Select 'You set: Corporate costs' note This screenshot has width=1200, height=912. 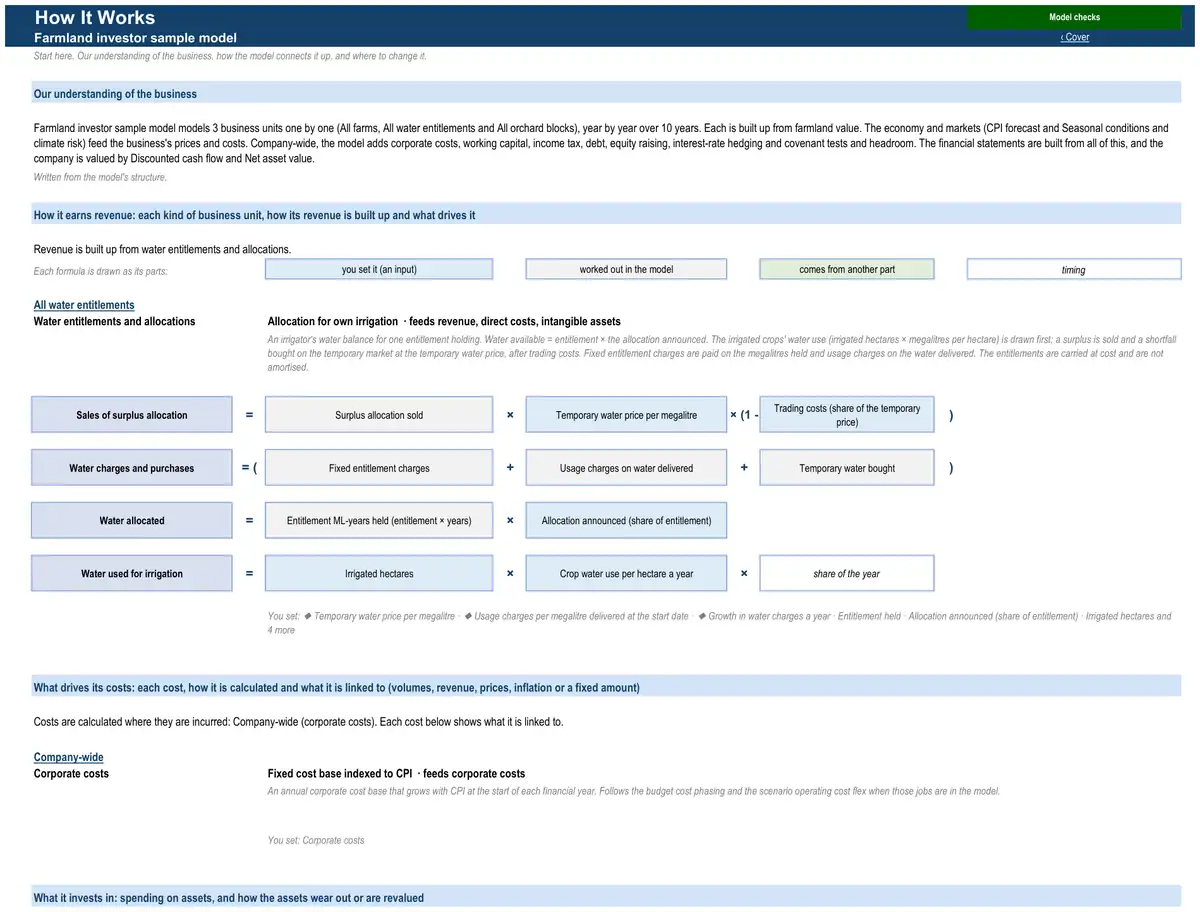coord(316,840)
